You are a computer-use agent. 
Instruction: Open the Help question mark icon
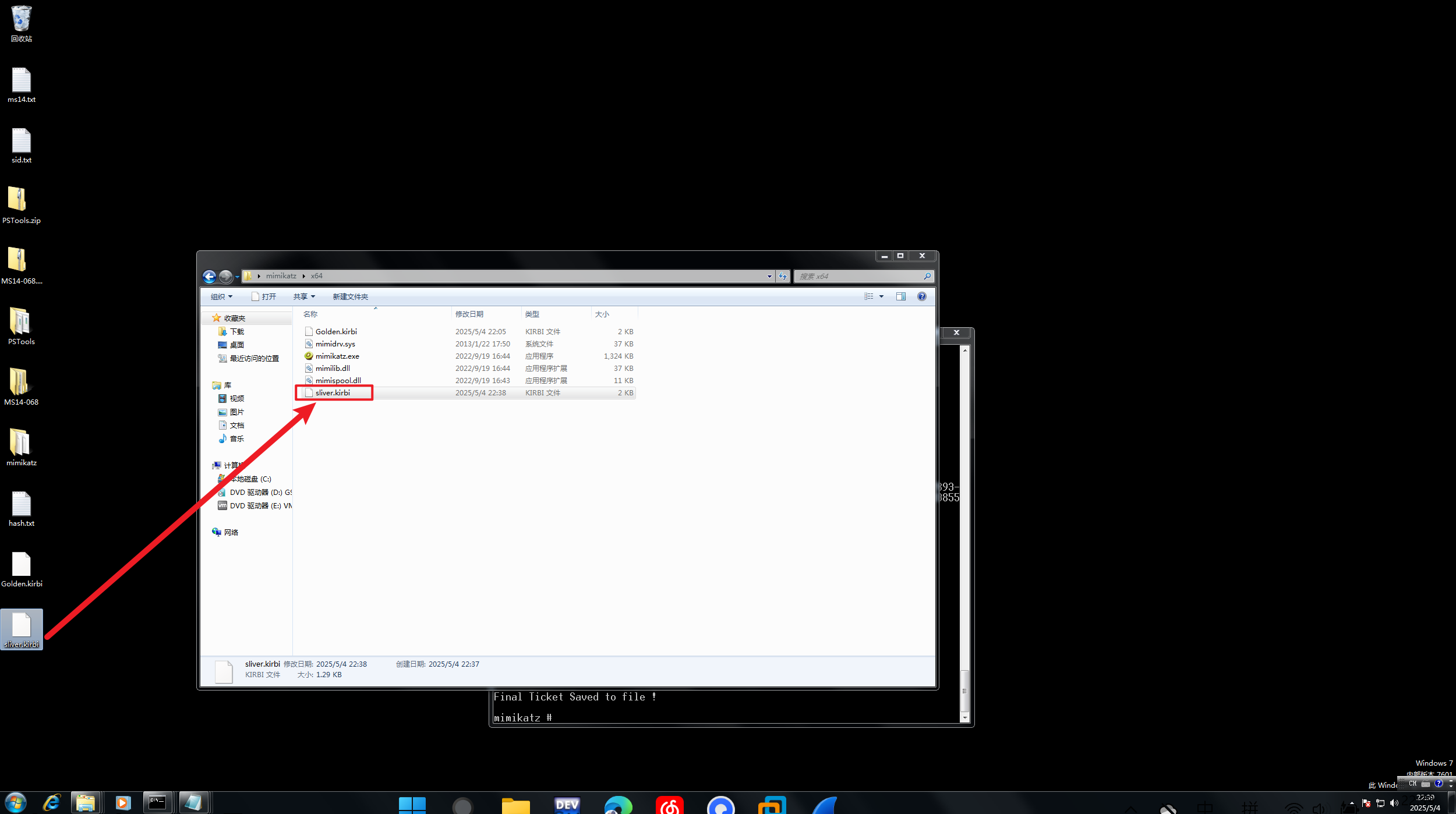pyautogui.click(x=921, y=296)
